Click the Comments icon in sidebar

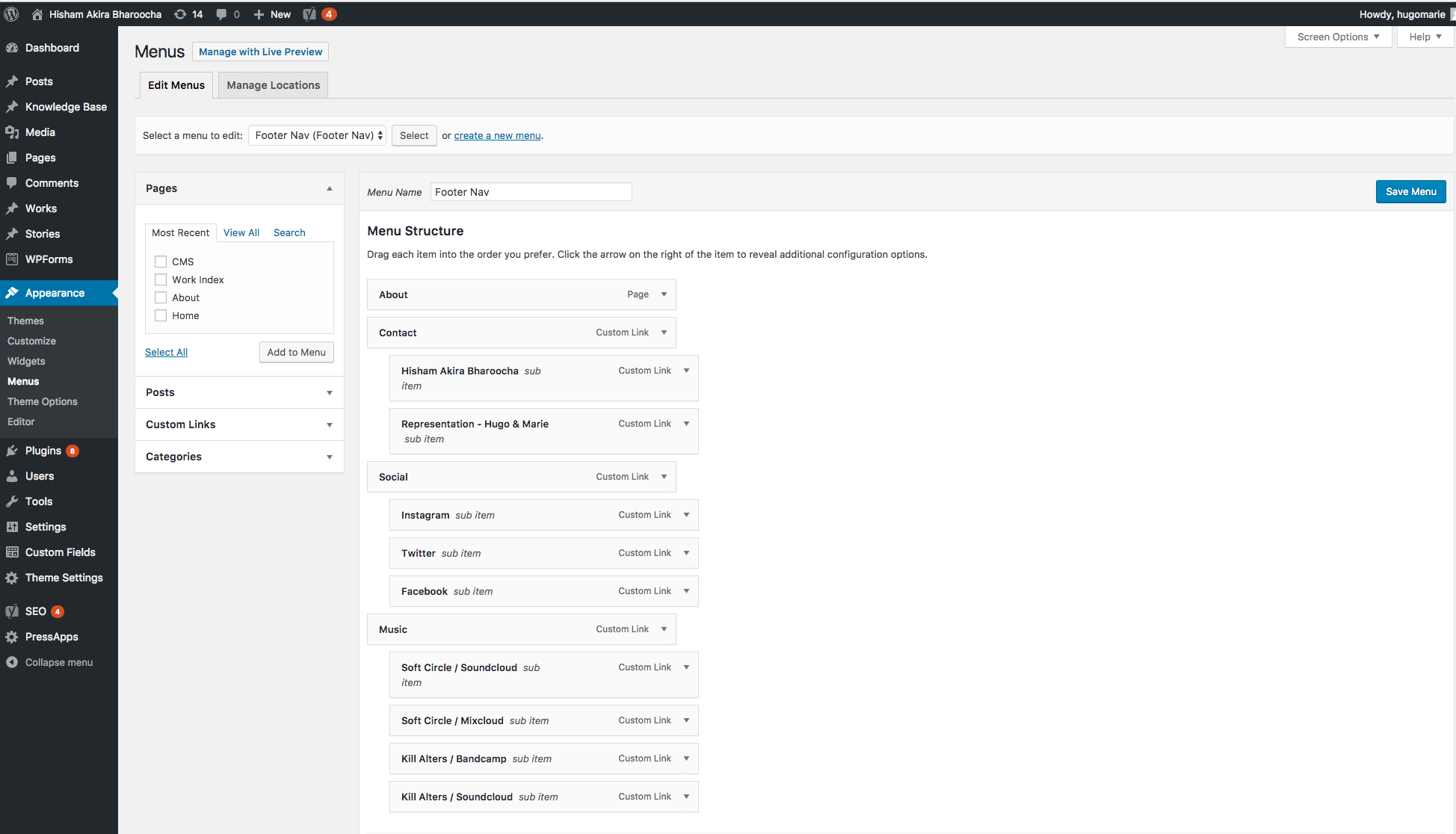12,183
